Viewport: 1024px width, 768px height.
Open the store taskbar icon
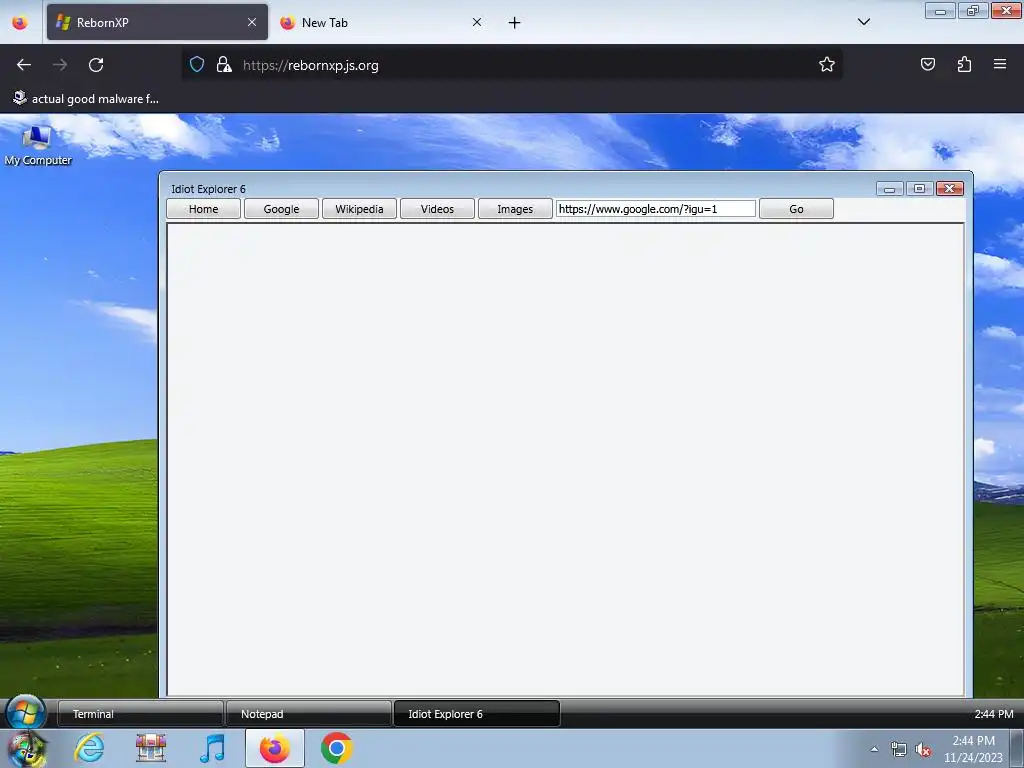(151, 748)
